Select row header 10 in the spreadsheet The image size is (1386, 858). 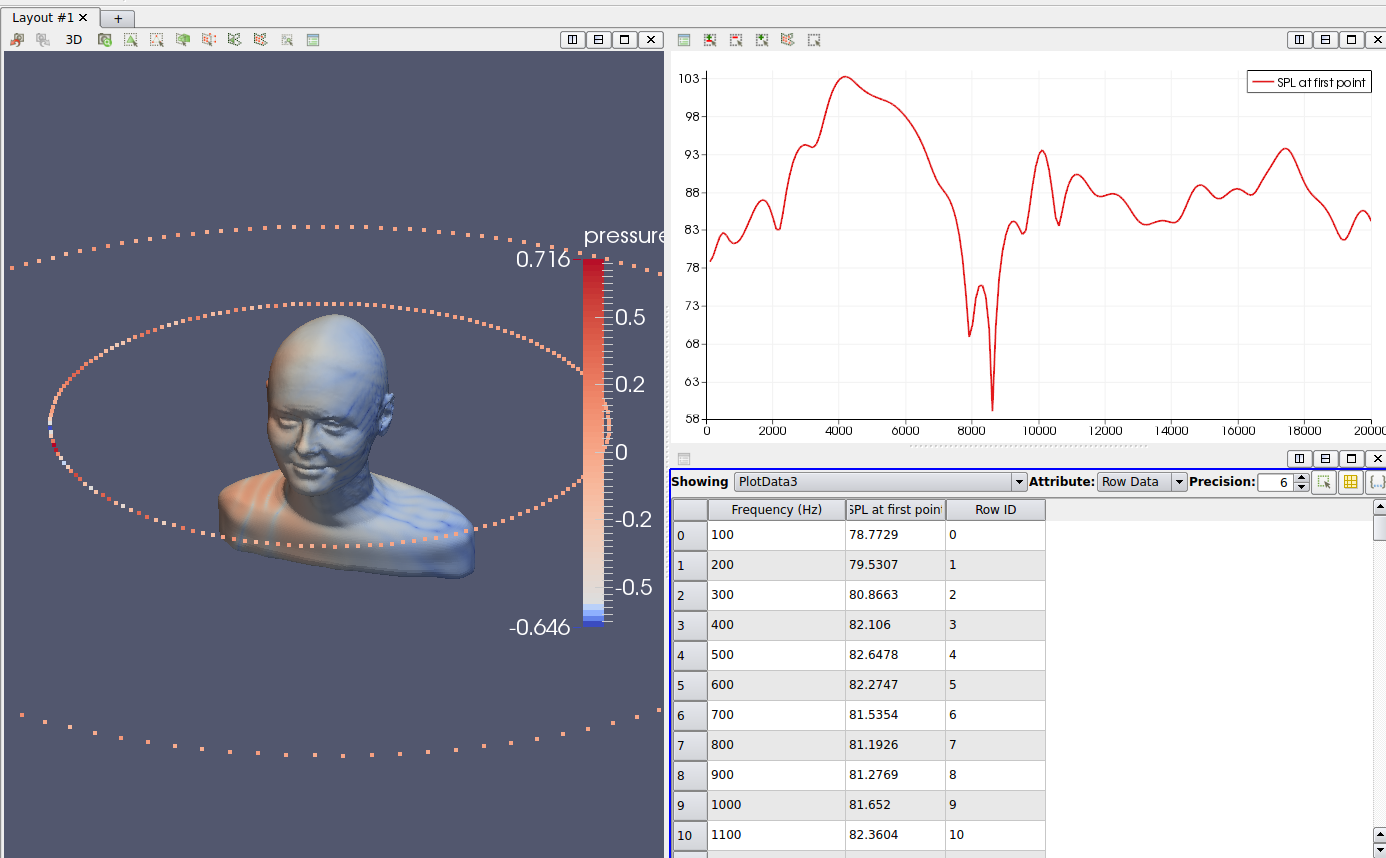(690, 835)
